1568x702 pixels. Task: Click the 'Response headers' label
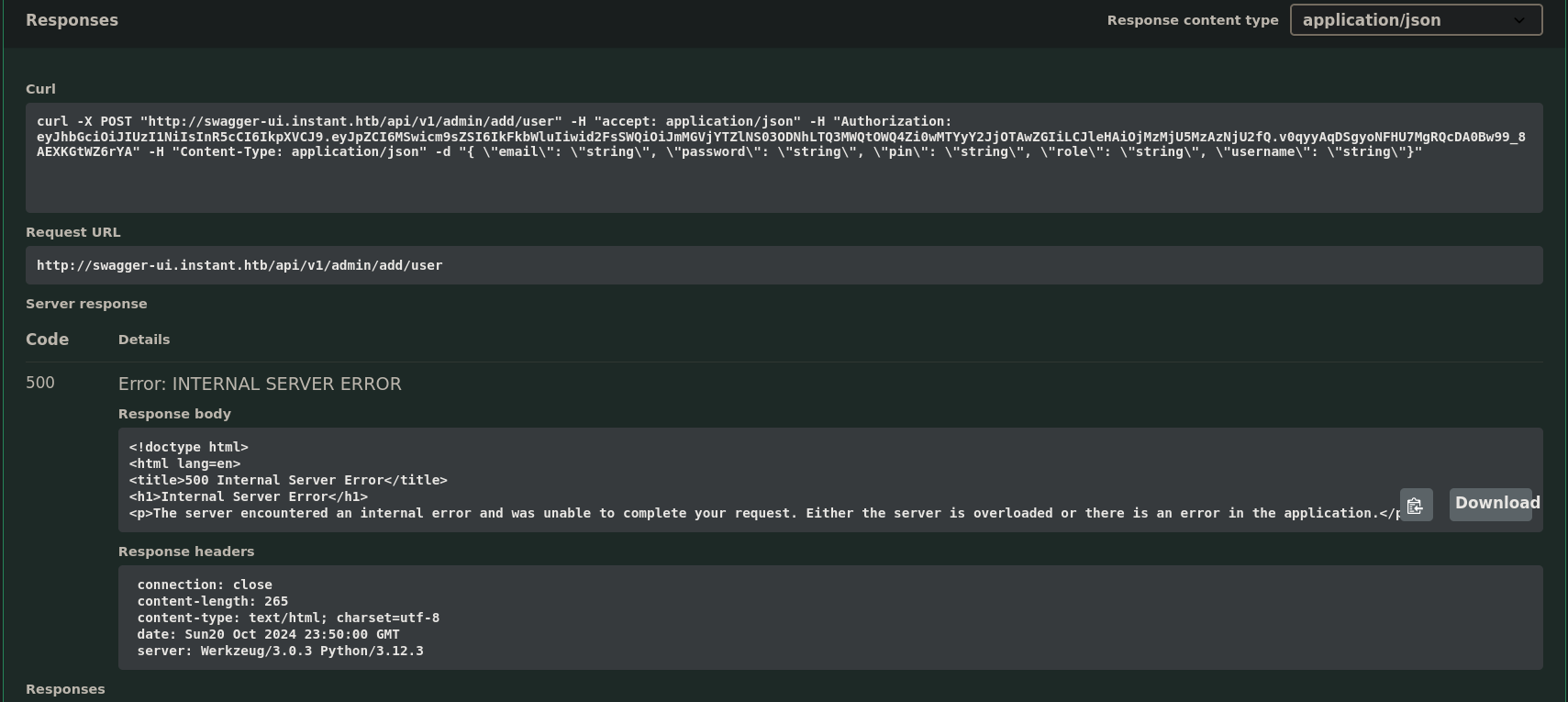click(x=186, y=552)
